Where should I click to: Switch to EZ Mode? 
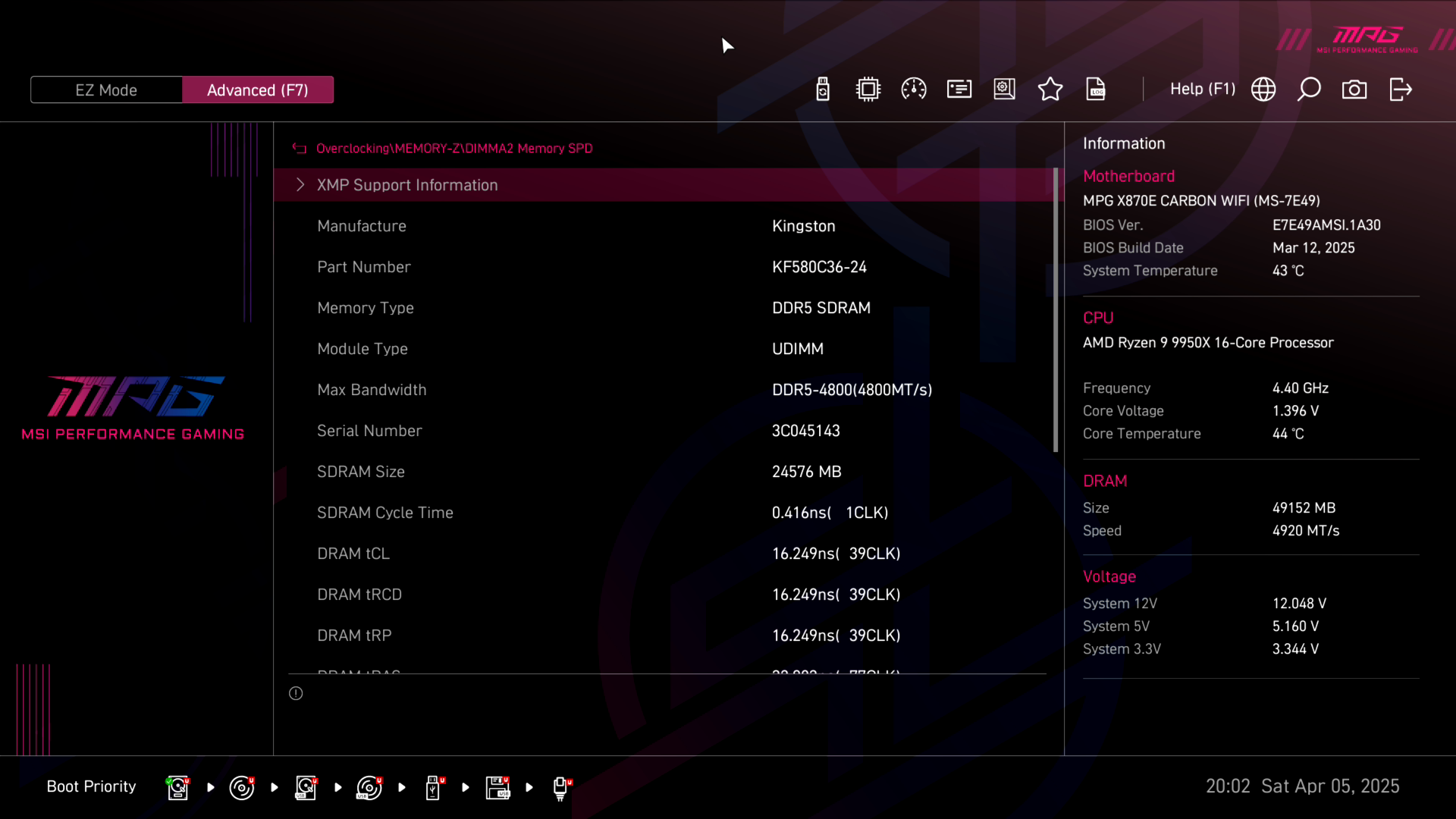click(x=106, y=90)
